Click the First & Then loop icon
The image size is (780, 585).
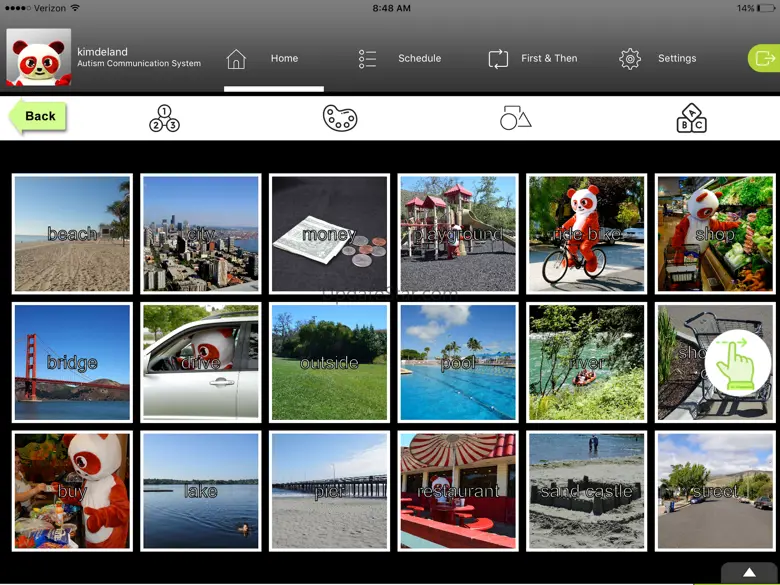(x=498, y=59)
